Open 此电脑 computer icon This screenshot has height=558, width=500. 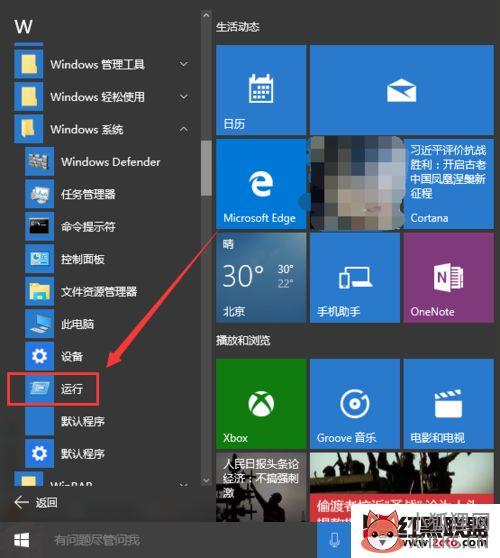click(40, 324)
